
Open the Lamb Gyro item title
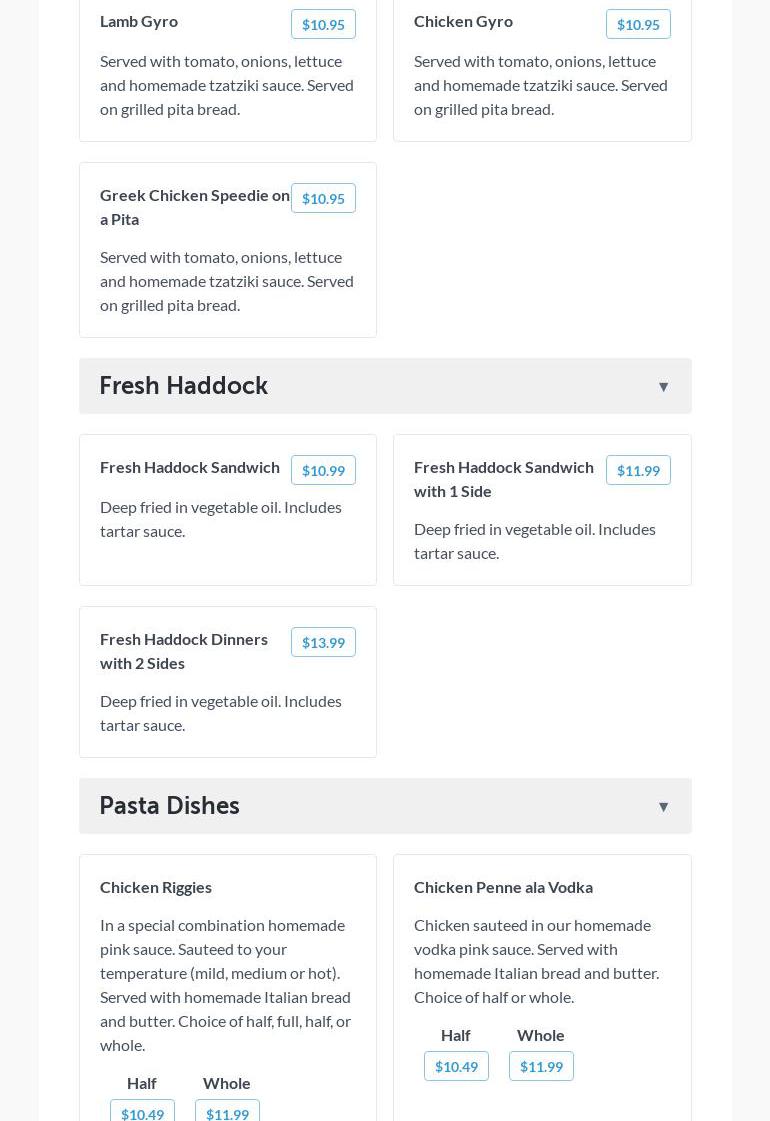(139, 21)
